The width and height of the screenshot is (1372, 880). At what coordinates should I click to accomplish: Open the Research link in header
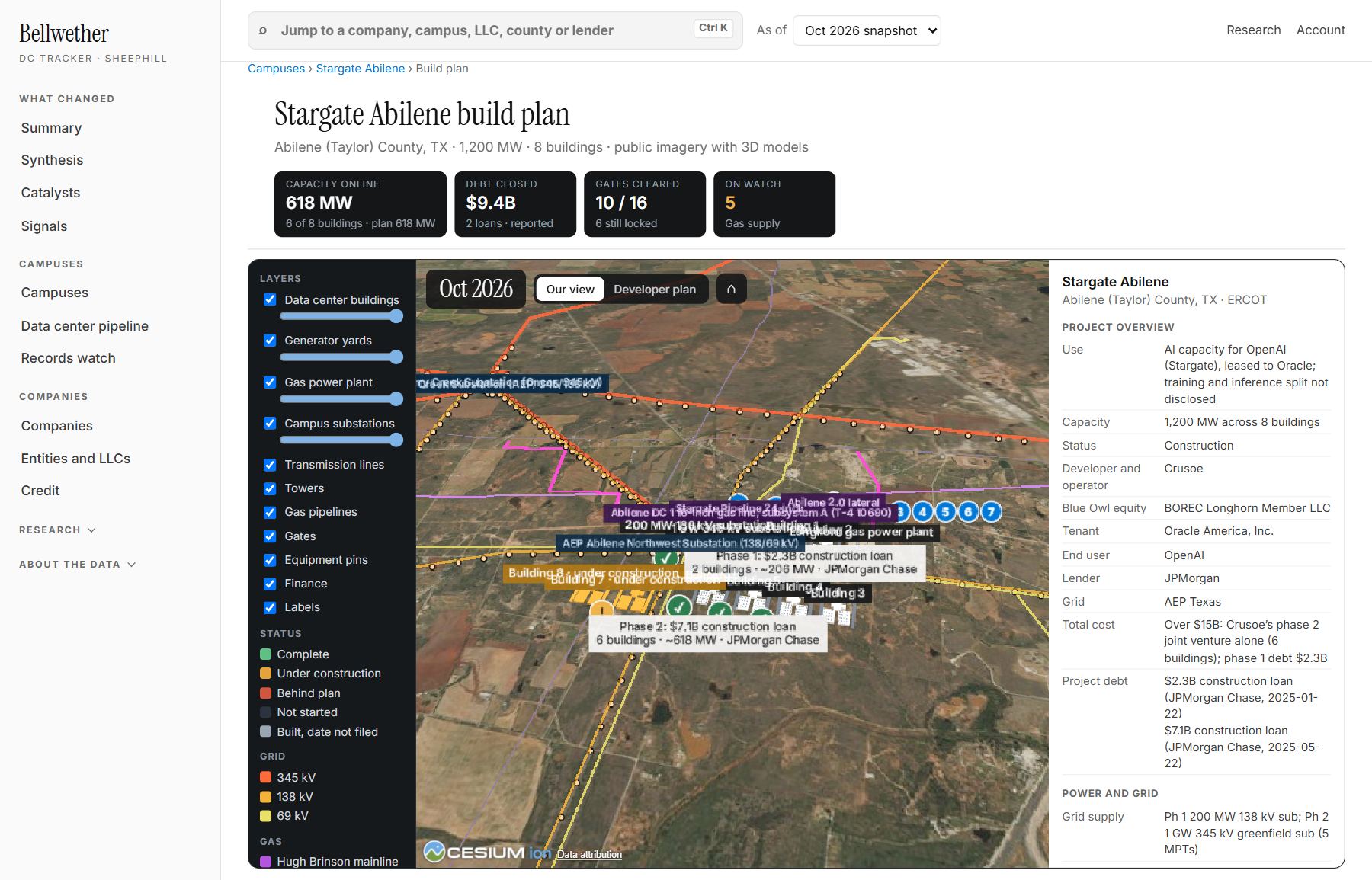point(1253,30)
